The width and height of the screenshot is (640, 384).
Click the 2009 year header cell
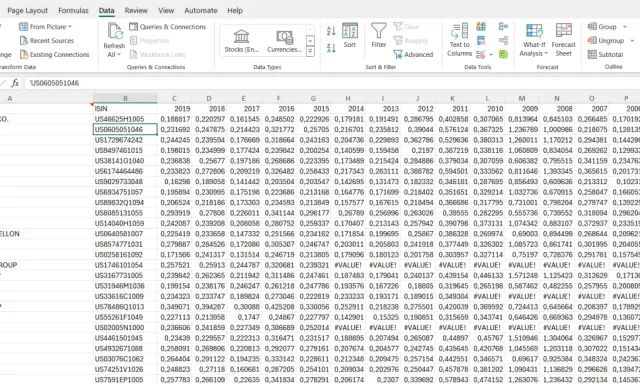[522, 109]
